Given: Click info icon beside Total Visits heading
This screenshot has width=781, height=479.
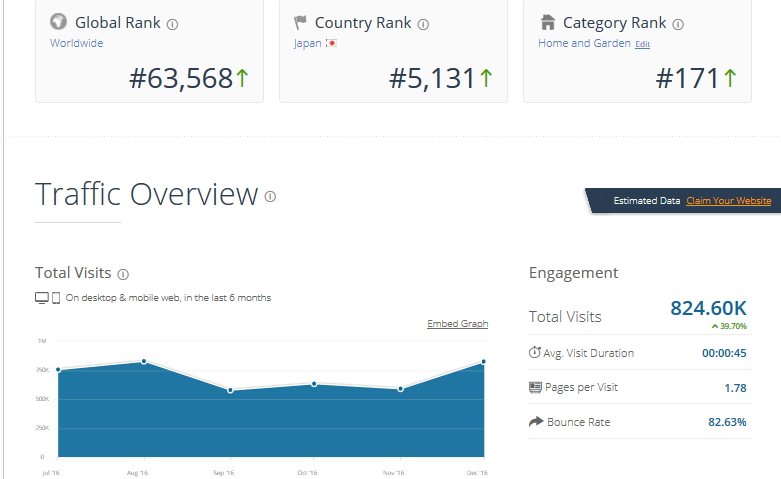Looking at the screenshot, I should tap(123, 274).
